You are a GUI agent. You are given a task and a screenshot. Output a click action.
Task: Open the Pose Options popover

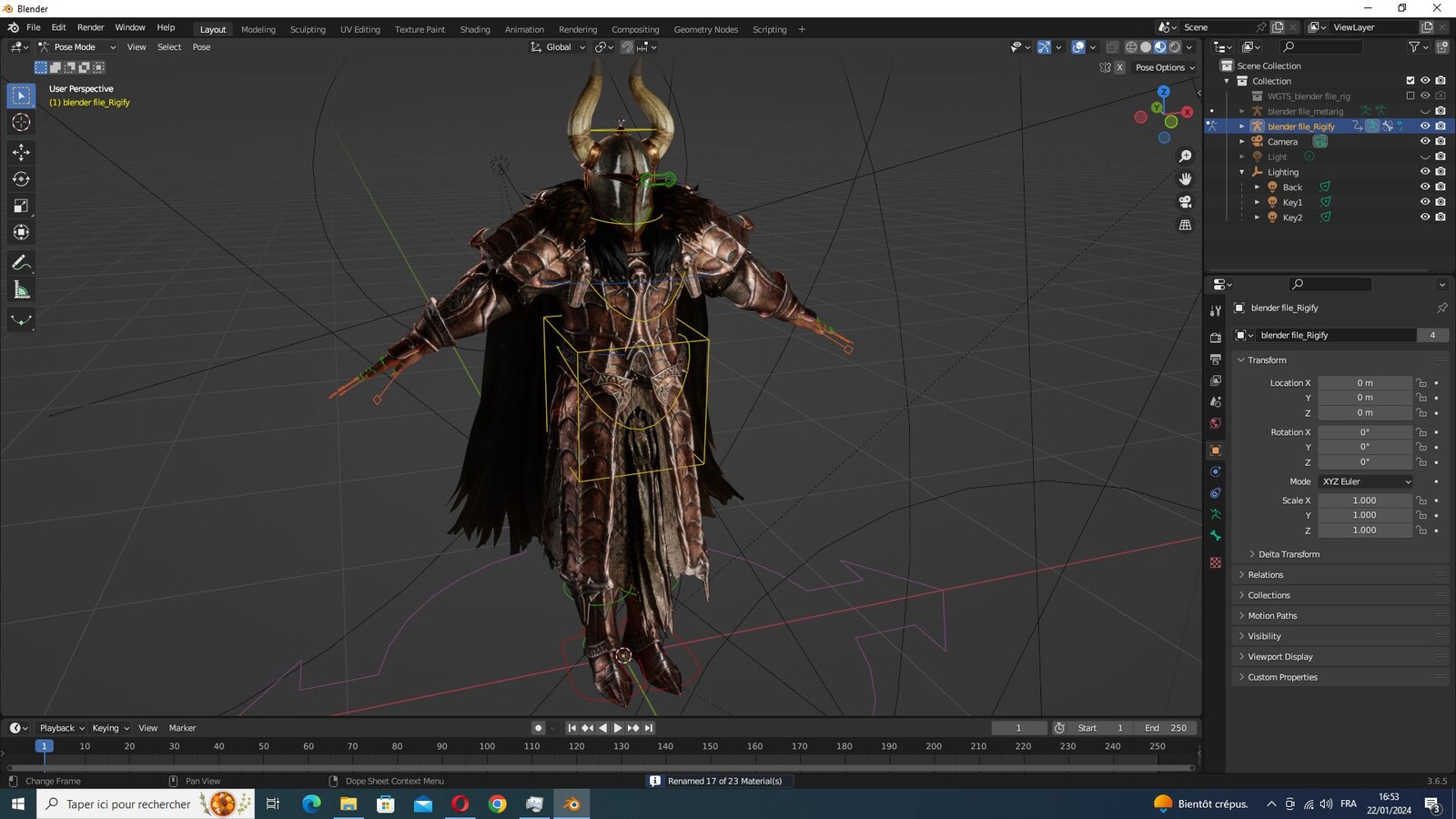point(1165,67)
